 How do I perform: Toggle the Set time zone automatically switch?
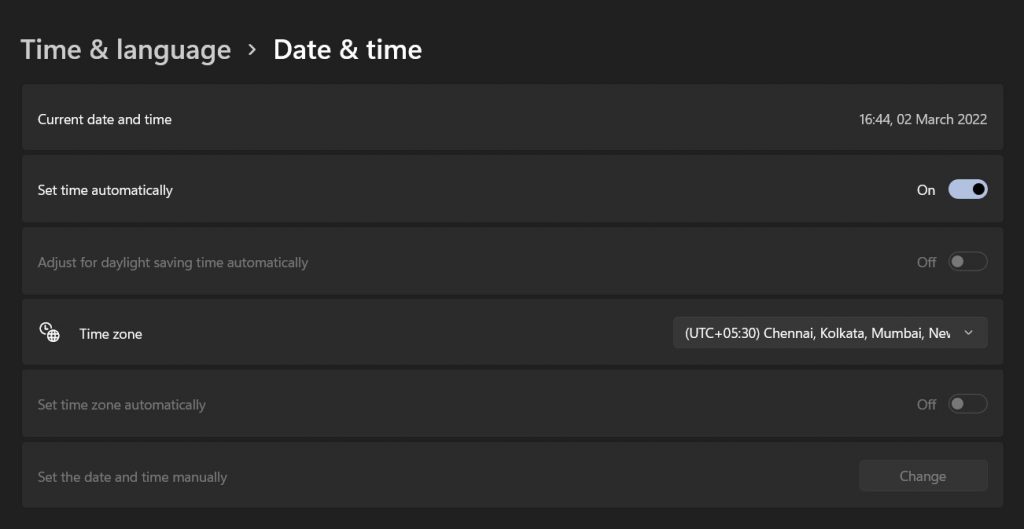coord(967,404)
